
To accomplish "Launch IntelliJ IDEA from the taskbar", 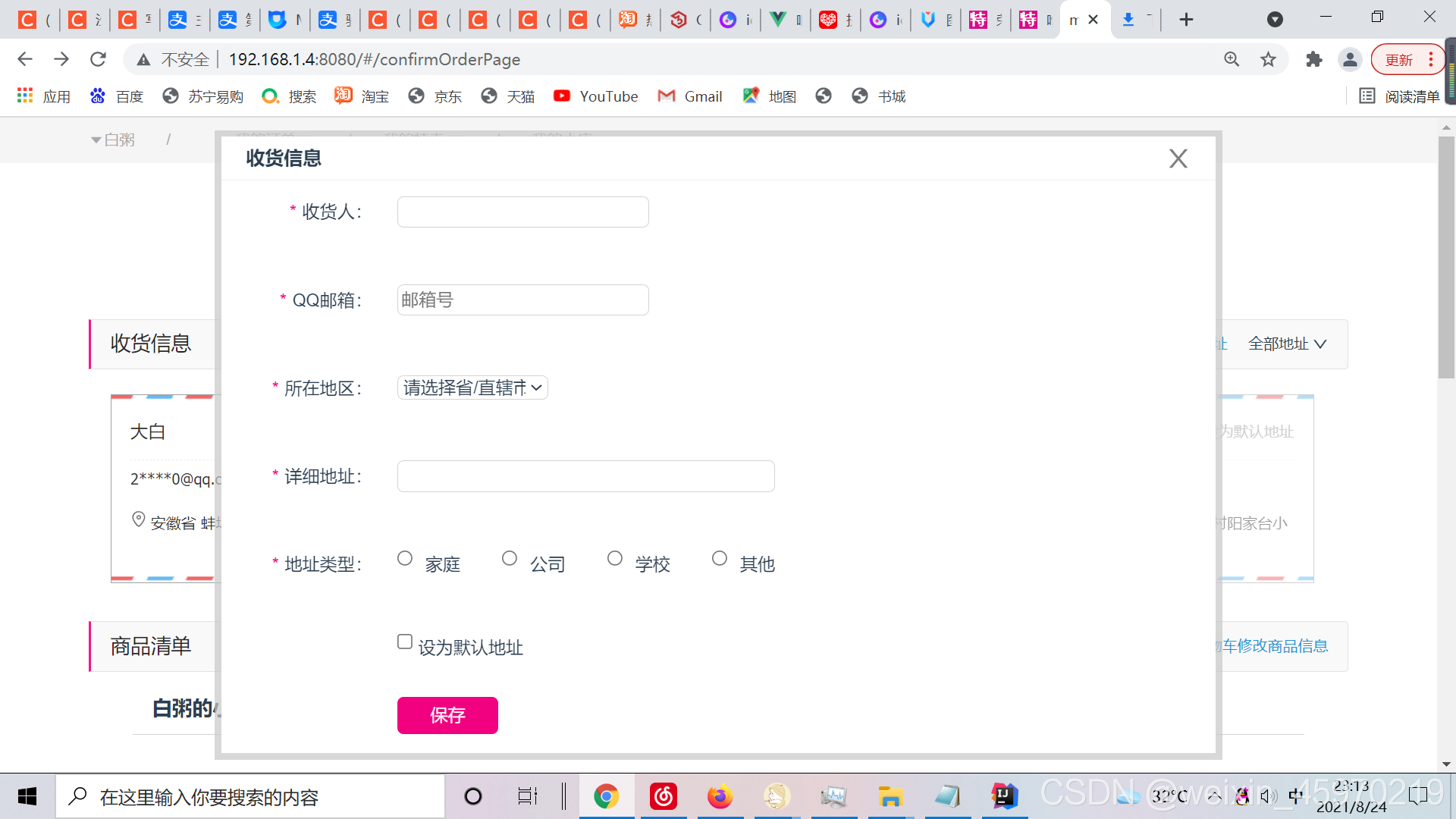I will point(1004,796).
